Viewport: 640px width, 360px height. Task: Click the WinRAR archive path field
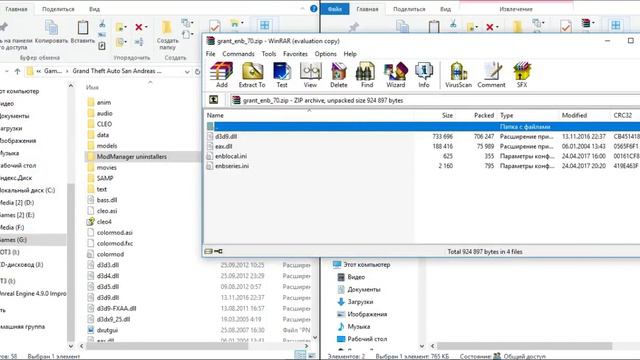[x=435, y=100]
